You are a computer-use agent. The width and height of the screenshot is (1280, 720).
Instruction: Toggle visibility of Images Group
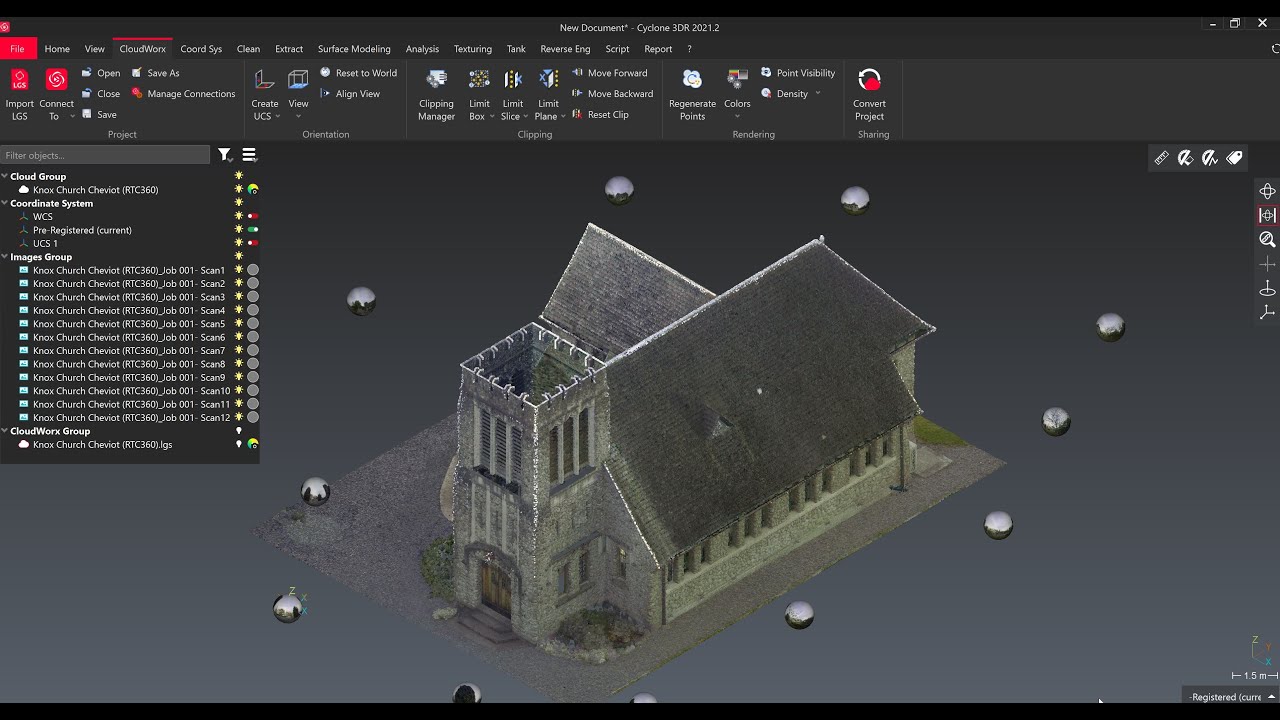[239, 257]
